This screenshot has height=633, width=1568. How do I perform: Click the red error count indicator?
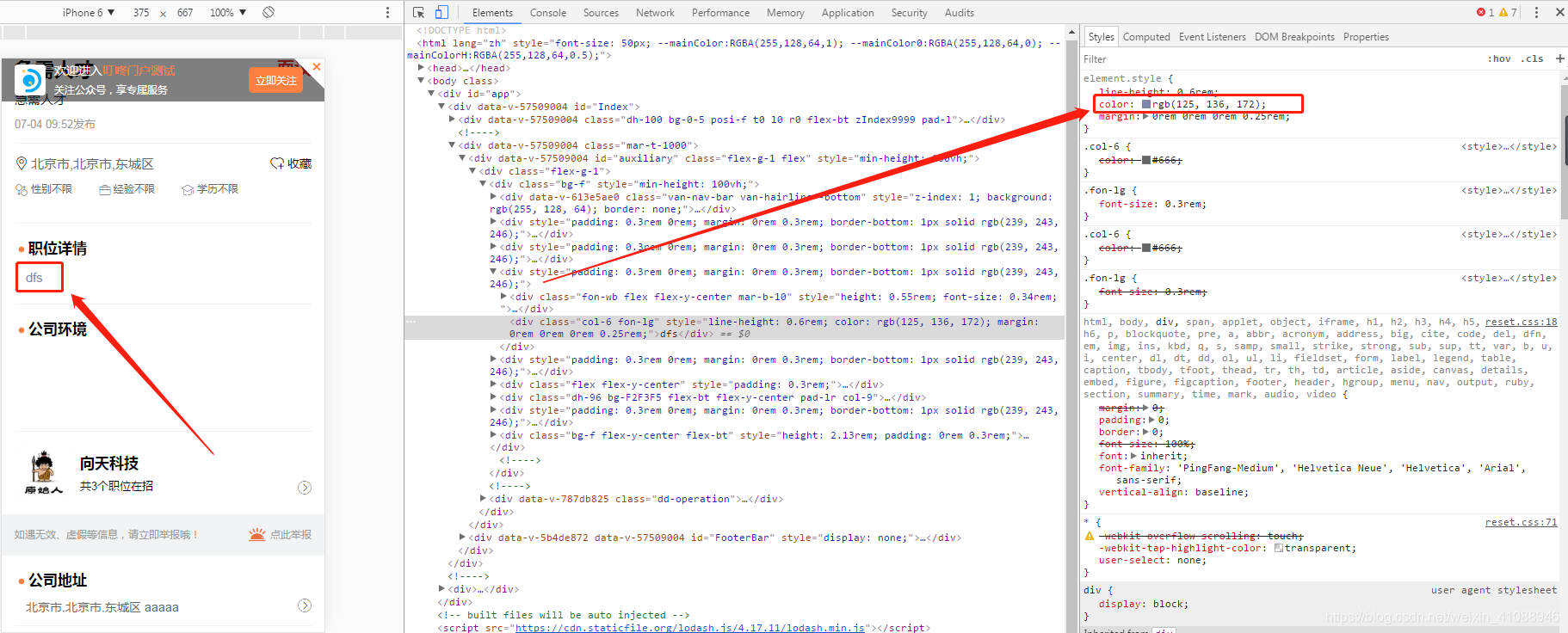[1485, 12]
